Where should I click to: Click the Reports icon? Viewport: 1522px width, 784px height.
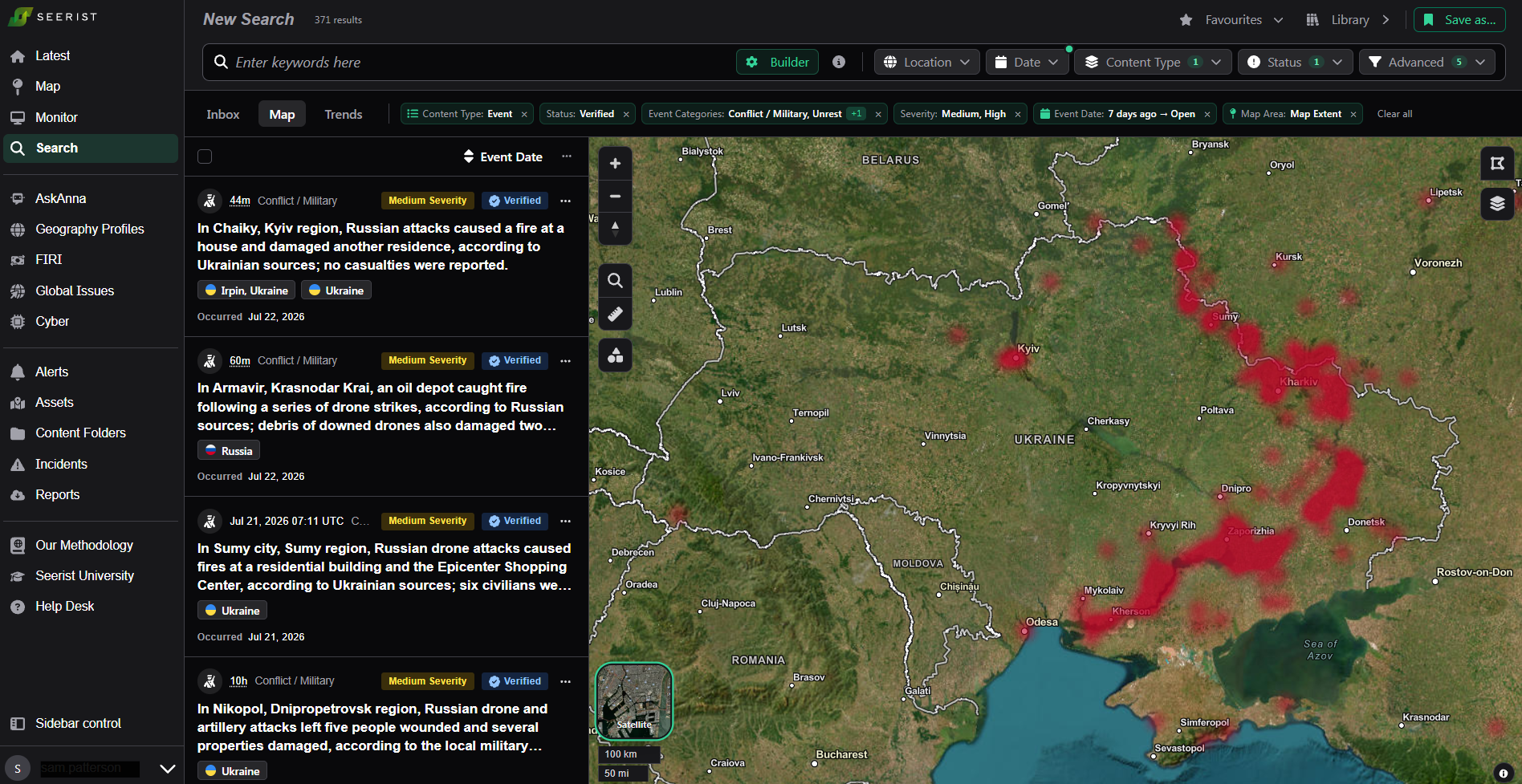pos(18,495)
